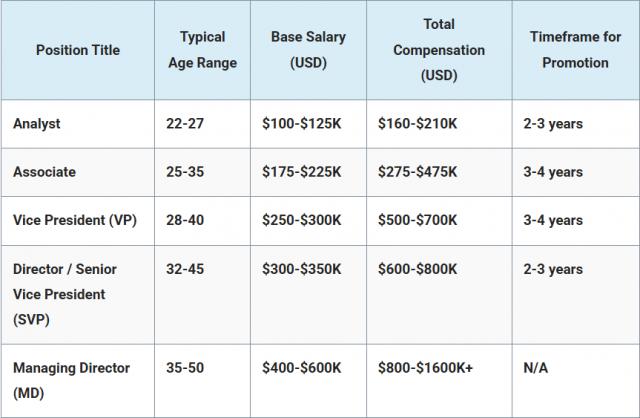Select the $800-$1600K+ compensation cell
The height and width of the screenshot is (418, 640).
(x=425, y=368)
